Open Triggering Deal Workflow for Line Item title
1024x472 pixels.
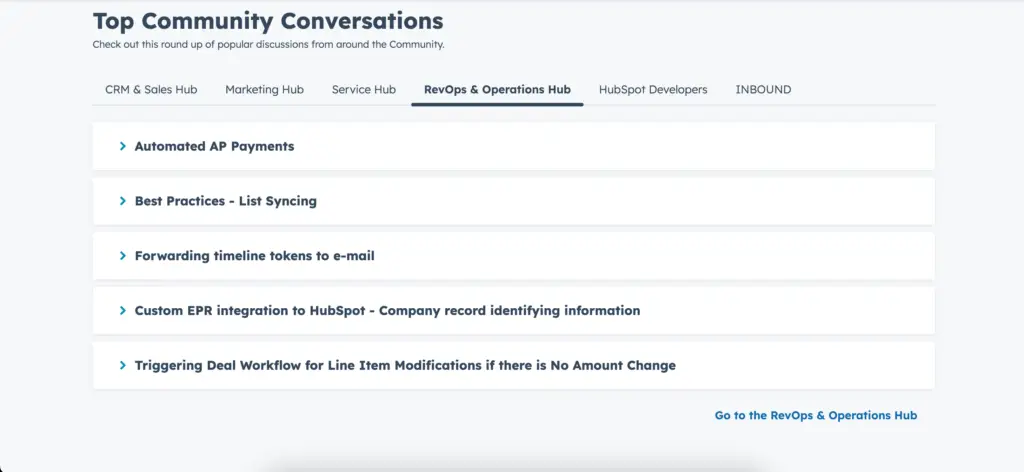coord(405,366)
